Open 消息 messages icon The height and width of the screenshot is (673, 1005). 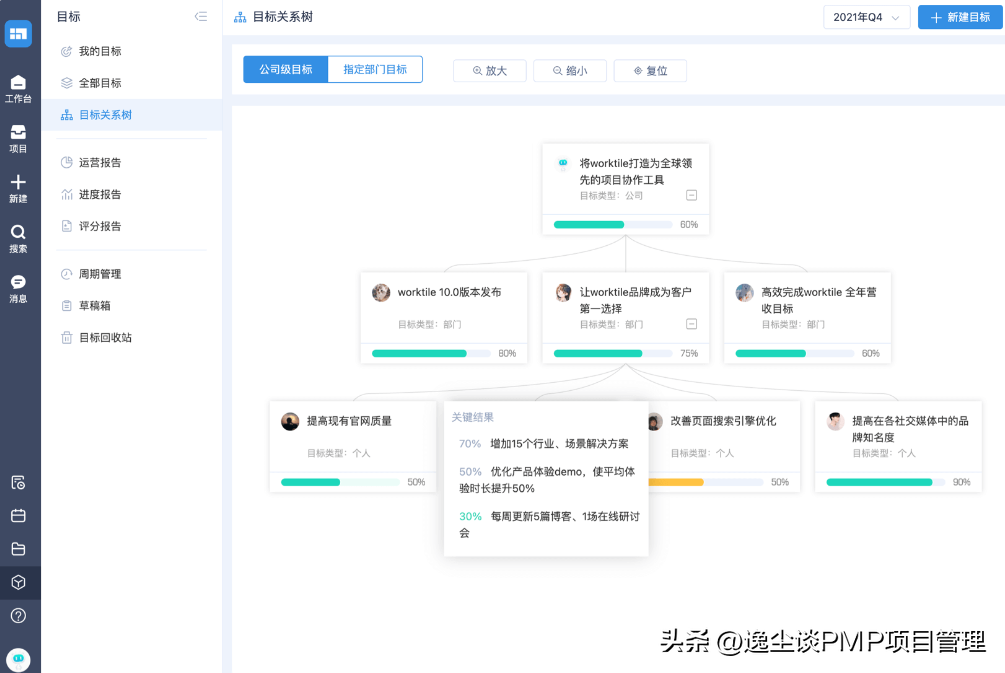pyautogui.click(x=18, y=288)
